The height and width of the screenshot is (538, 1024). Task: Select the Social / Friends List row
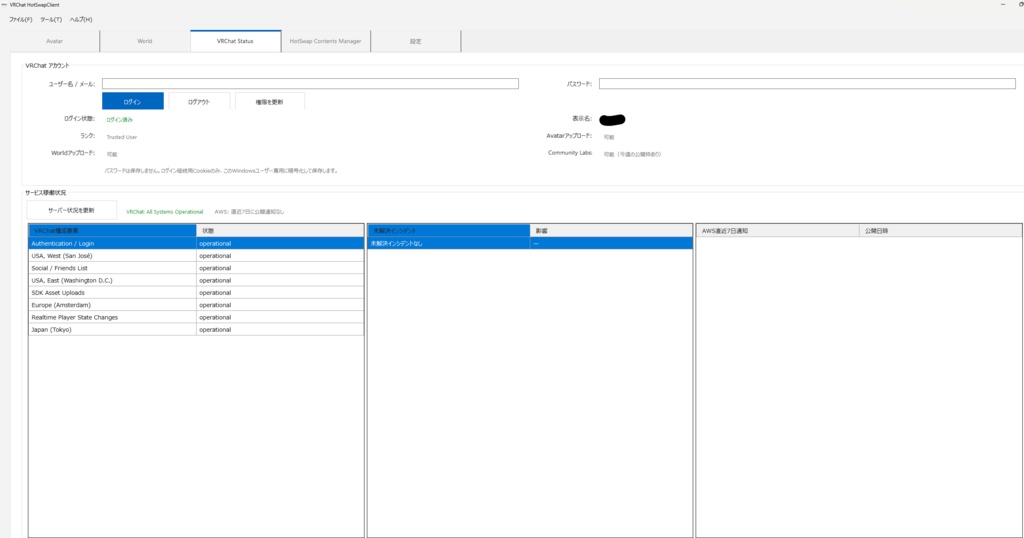pos(196,268)
